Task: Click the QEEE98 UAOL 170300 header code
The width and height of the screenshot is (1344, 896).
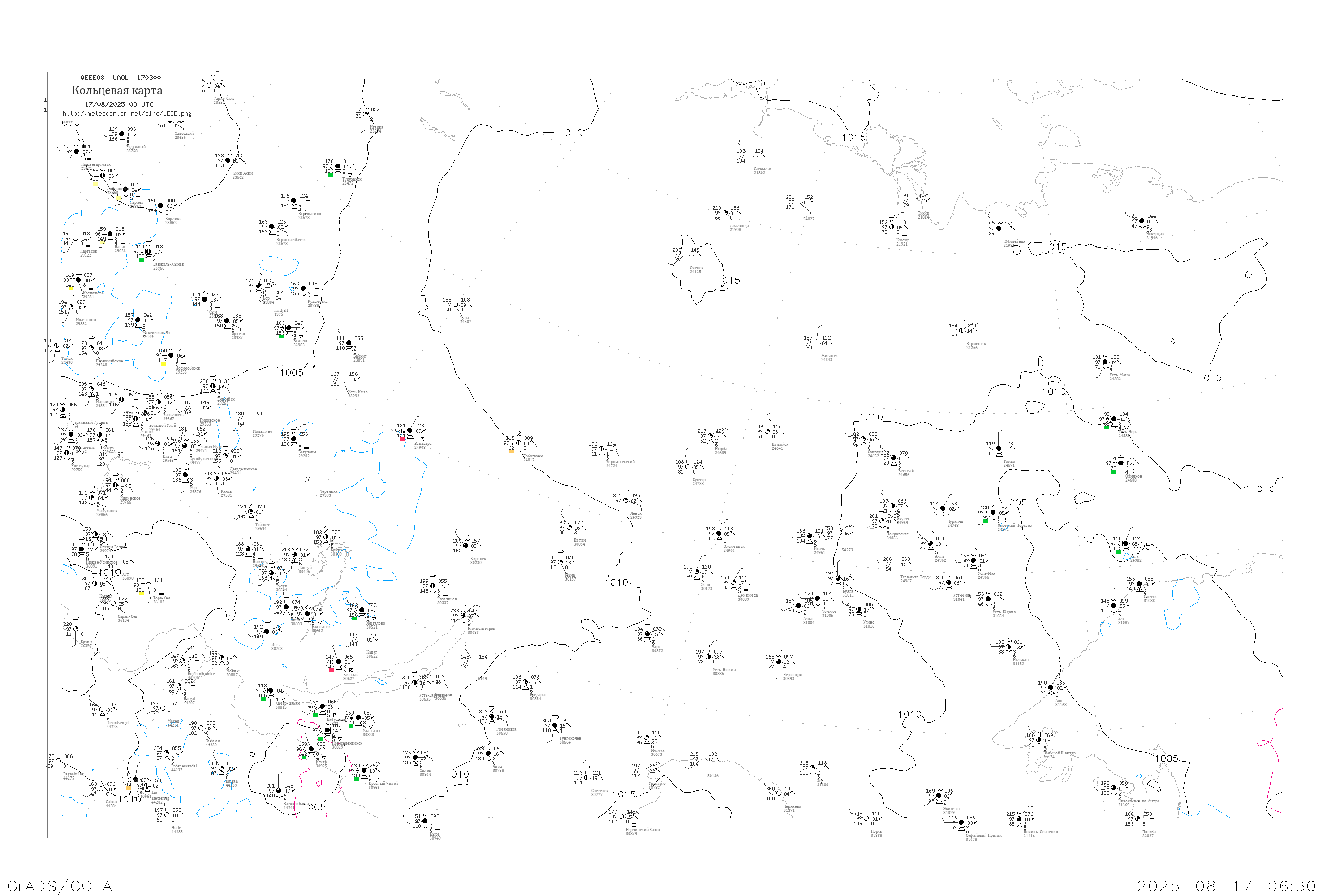Action: click(x=120, y=78)
